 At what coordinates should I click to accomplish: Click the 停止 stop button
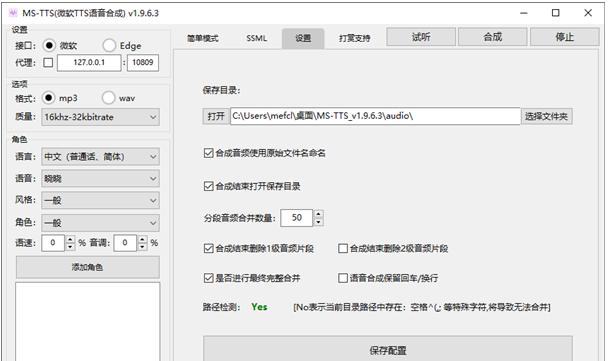click(x=564, y=37)
